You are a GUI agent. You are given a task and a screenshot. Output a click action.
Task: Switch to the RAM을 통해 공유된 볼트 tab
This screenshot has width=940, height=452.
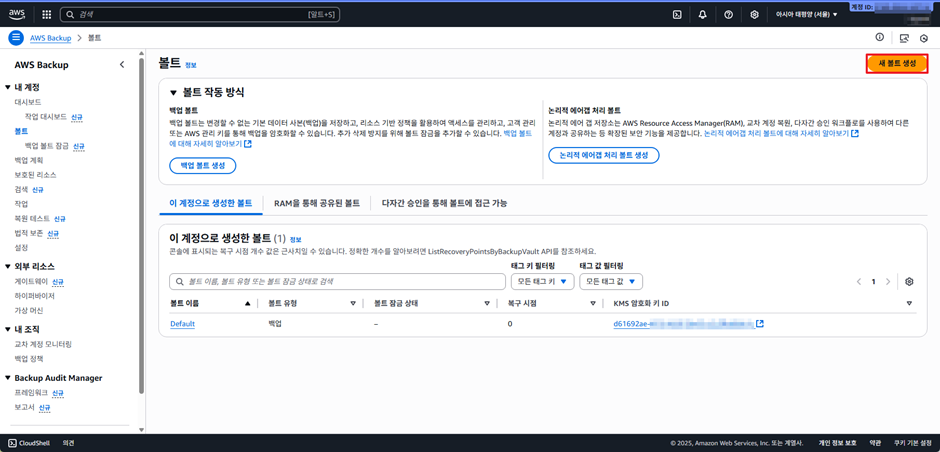pos(316,203)
